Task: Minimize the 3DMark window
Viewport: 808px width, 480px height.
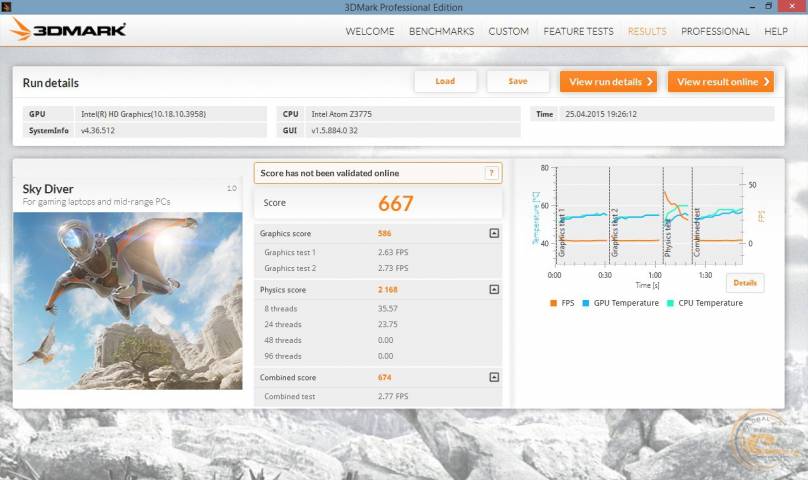Action: [x=752, y=7]
